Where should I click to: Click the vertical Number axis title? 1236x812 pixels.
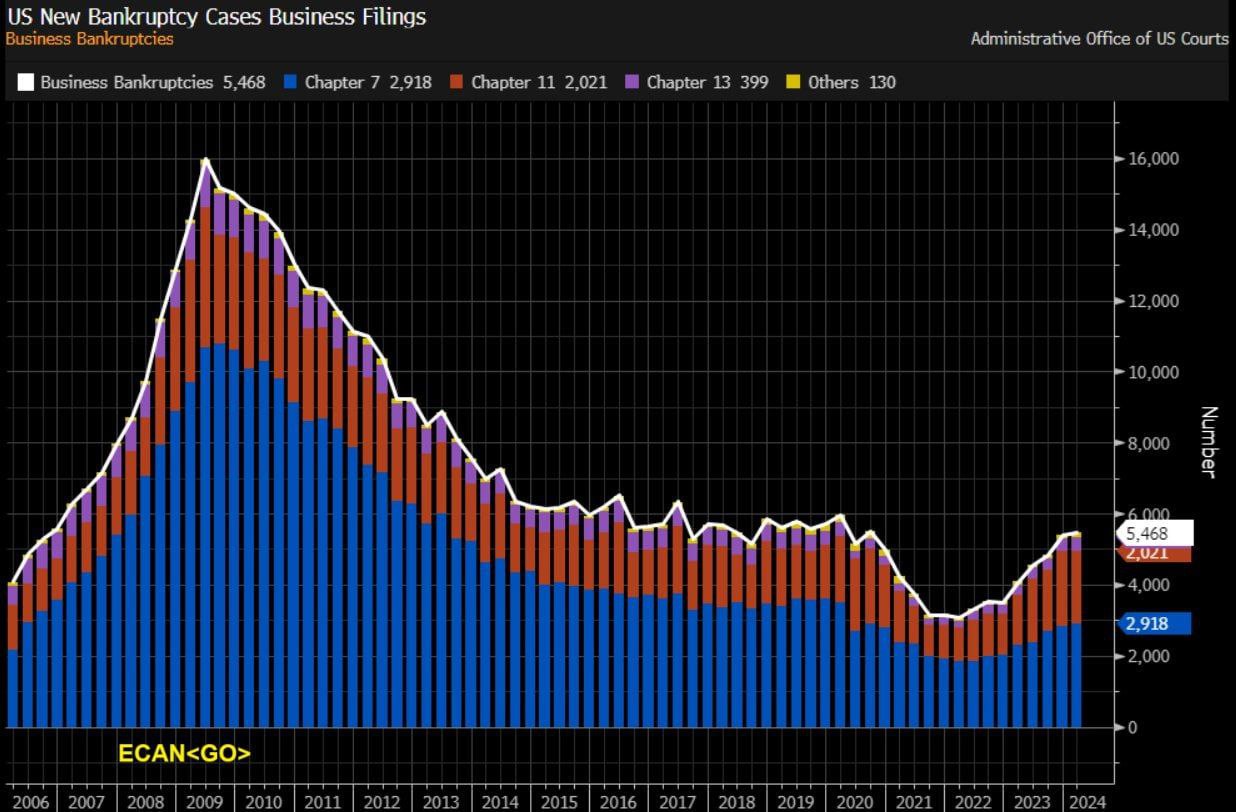coord(1208,442)
